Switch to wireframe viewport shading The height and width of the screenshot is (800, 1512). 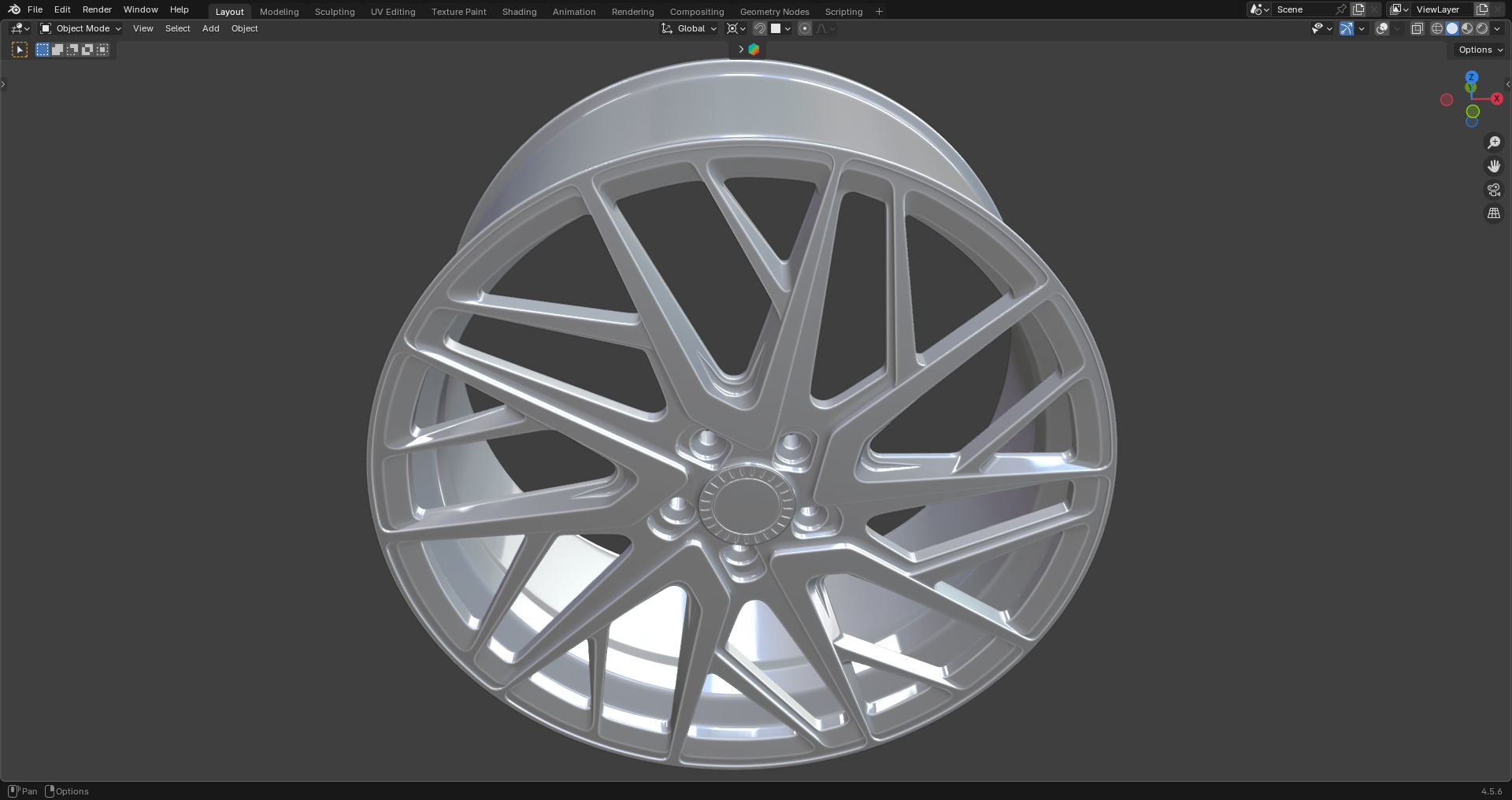click(x=1437, y=28)
